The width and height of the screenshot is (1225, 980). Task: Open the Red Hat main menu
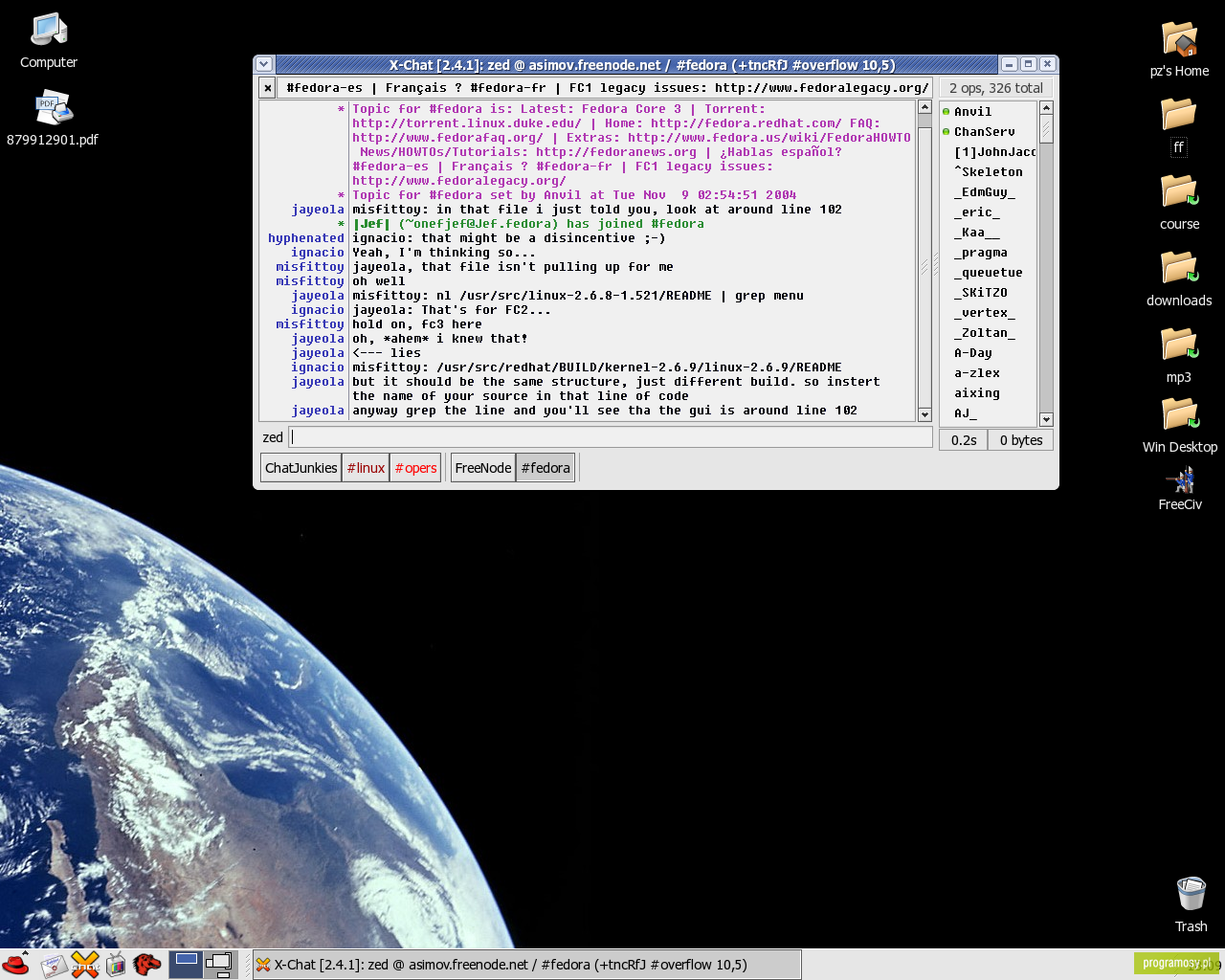click(x=16, y=964)
